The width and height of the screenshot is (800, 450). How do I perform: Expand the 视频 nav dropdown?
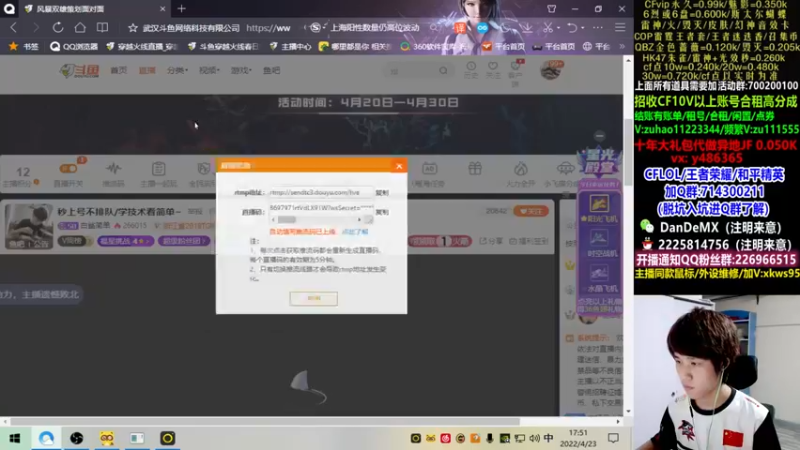click(209, 70)
